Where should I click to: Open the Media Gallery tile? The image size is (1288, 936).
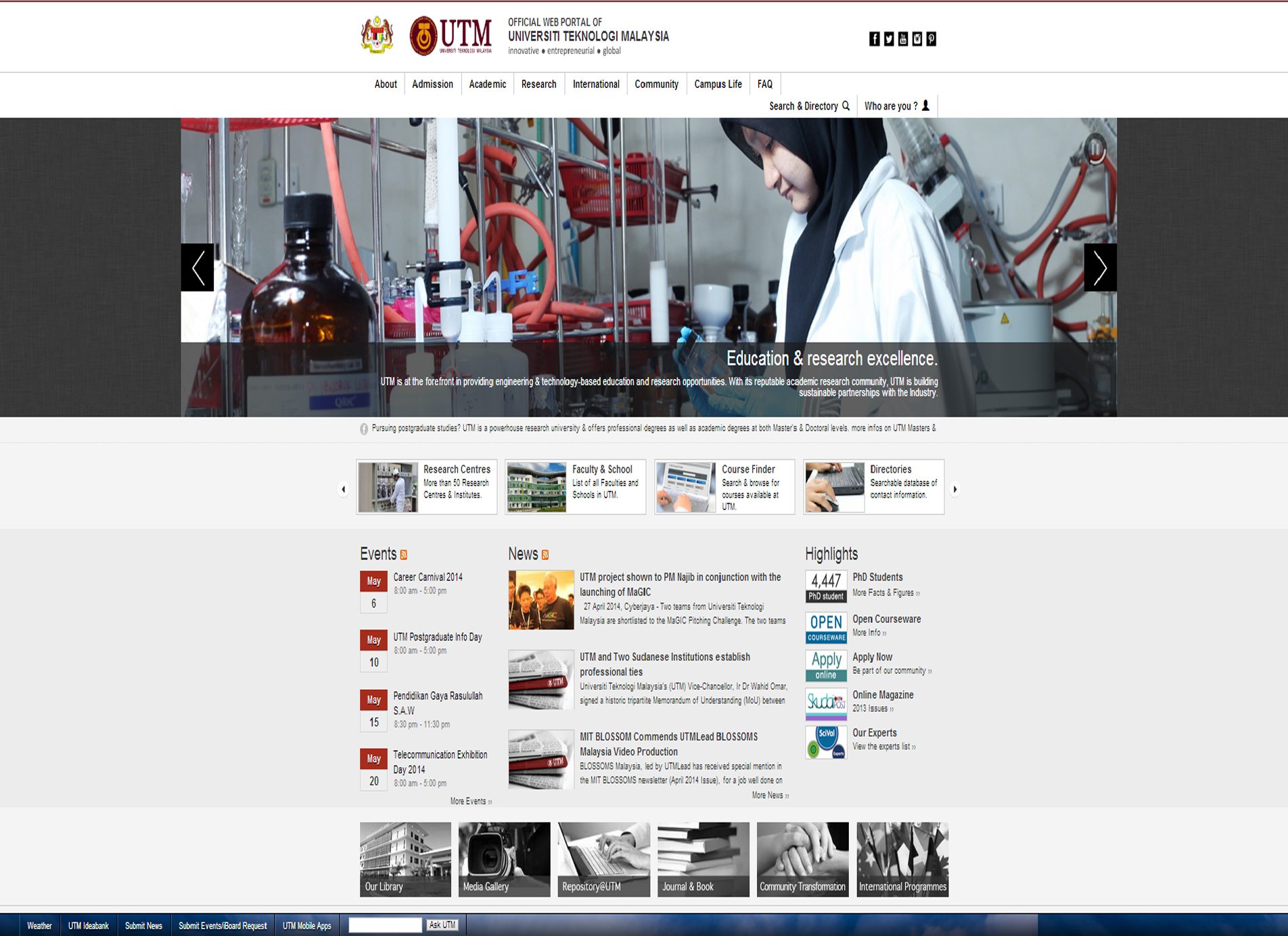point(504,860)
